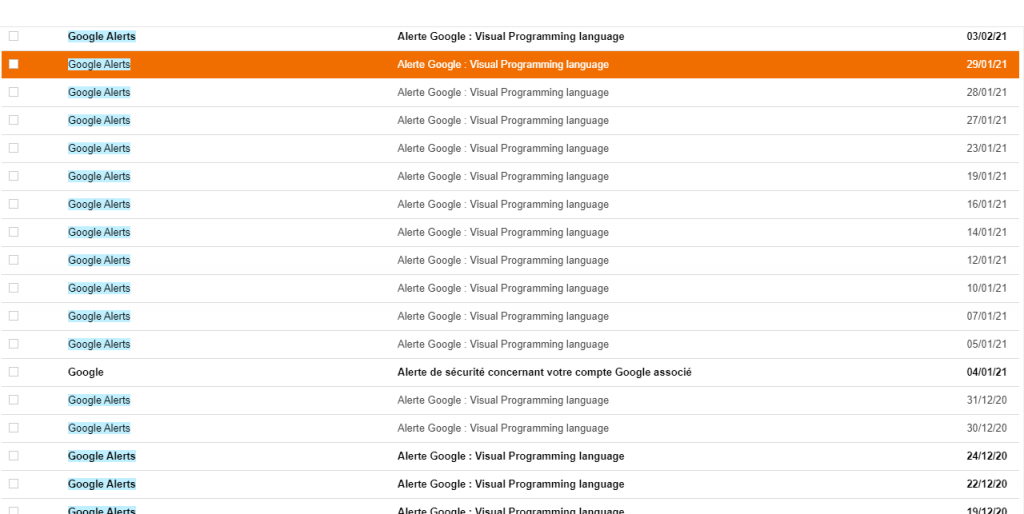
Task: Click Google Alerts sender on the 10/01/21 row
Action: click(x=99, y=288)
